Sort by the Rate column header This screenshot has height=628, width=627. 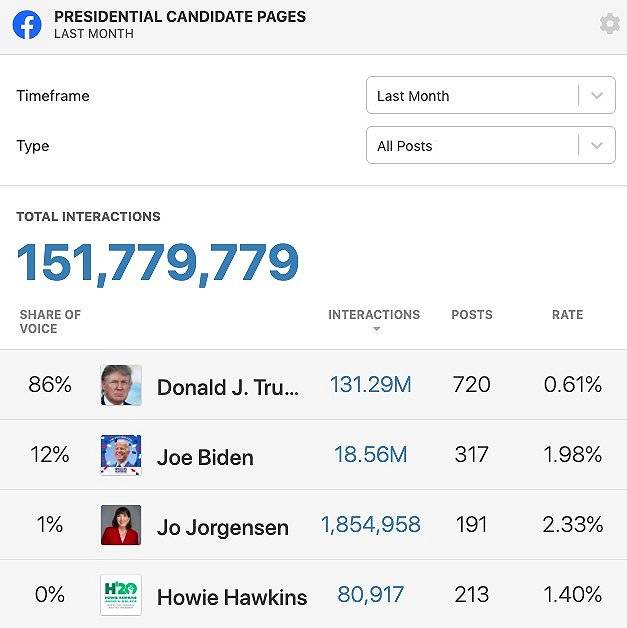pos(567,314)
